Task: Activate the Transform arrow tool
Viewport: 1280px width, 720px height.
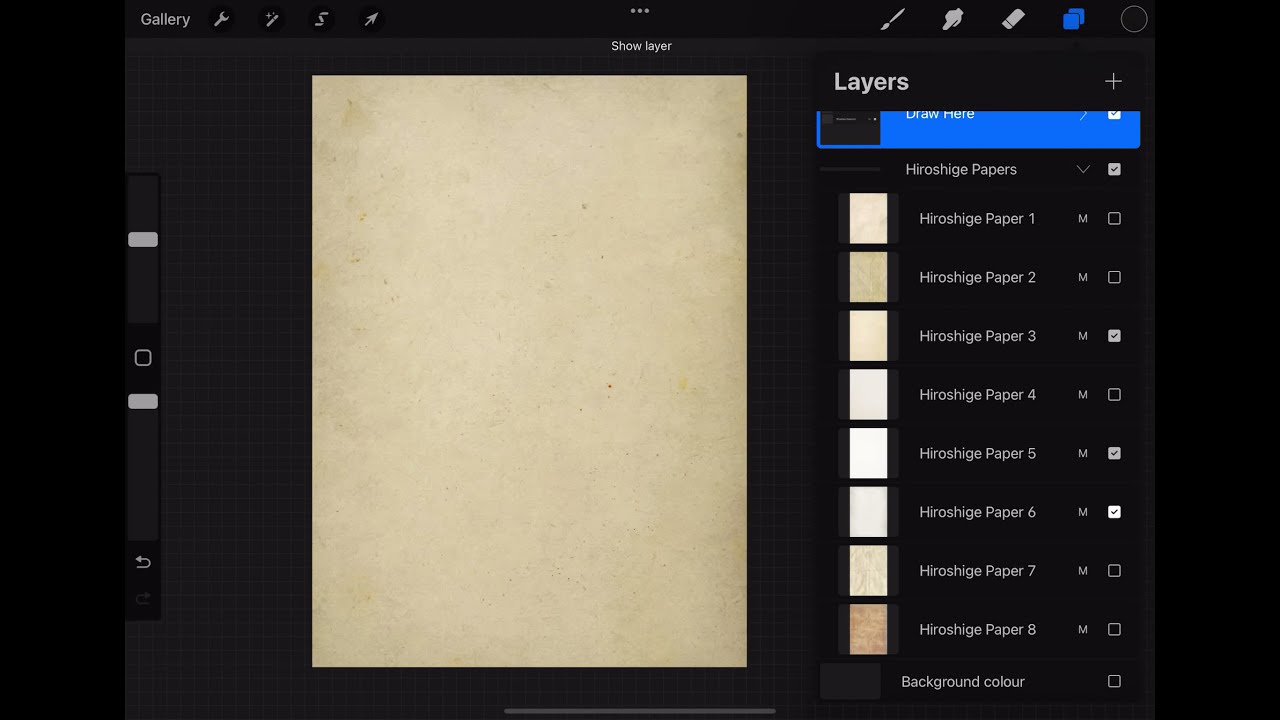Action: 371,19
